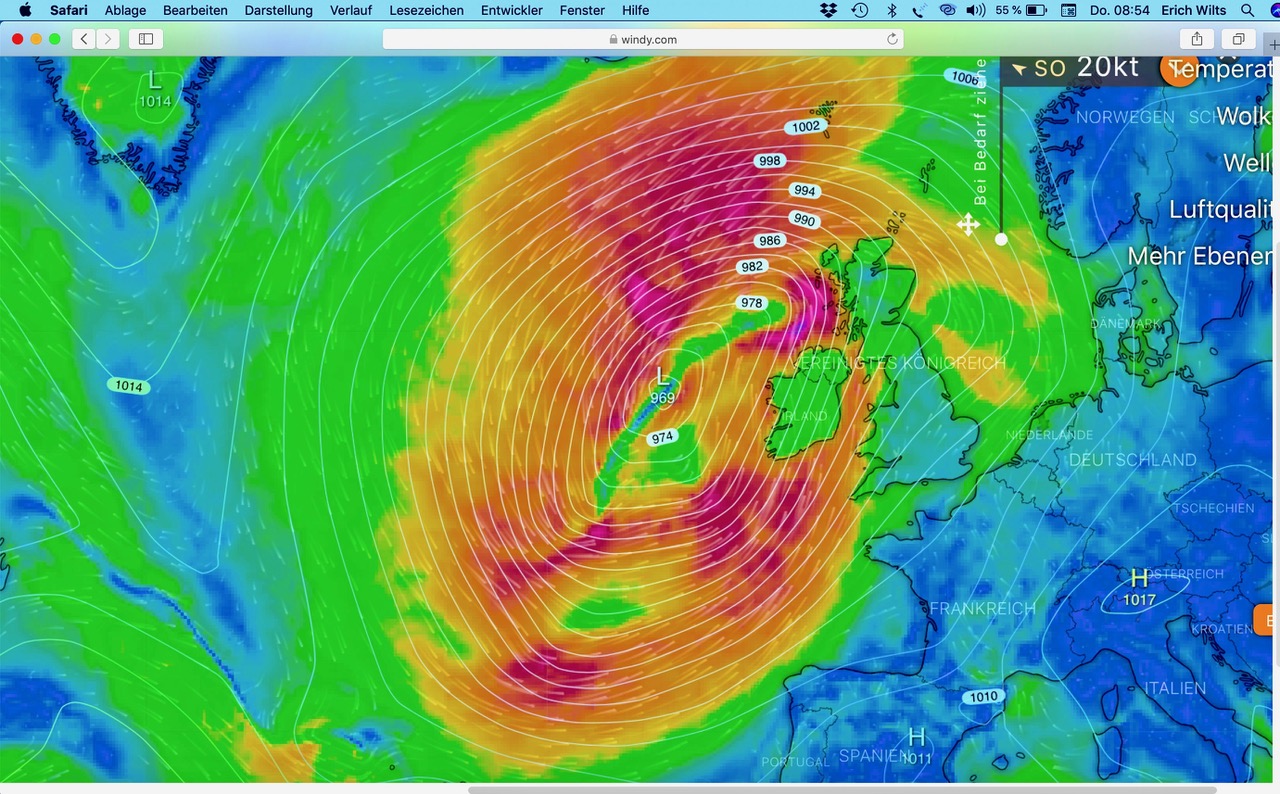Open the Safari menu
This screenshot has width=1280, height=794.
[x=69, y=10]
